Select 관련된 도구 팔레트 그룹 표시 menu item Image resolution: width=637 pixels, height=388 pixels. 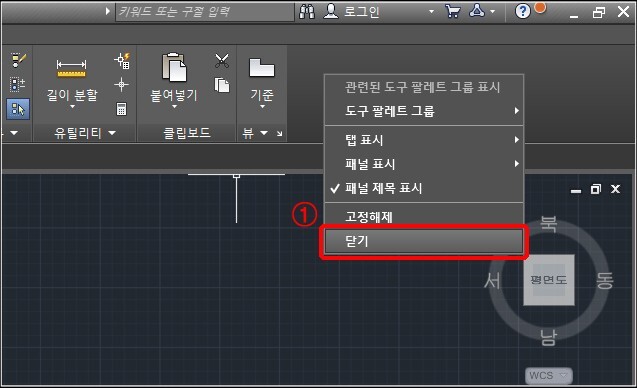pos(424,87)
